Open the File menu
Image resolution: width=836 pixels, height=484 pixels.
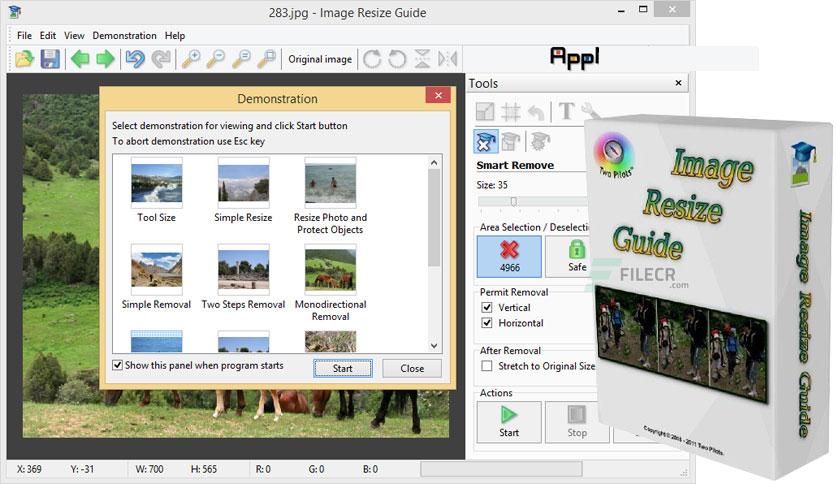24,36
